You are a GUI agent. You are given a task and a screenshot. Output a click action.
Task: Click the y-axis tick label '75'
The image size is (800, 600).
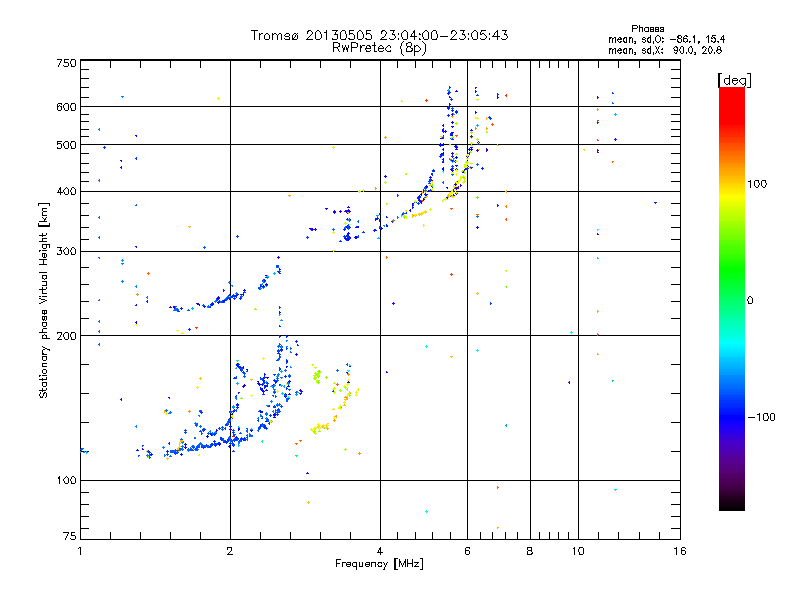[x=70, y=536]
